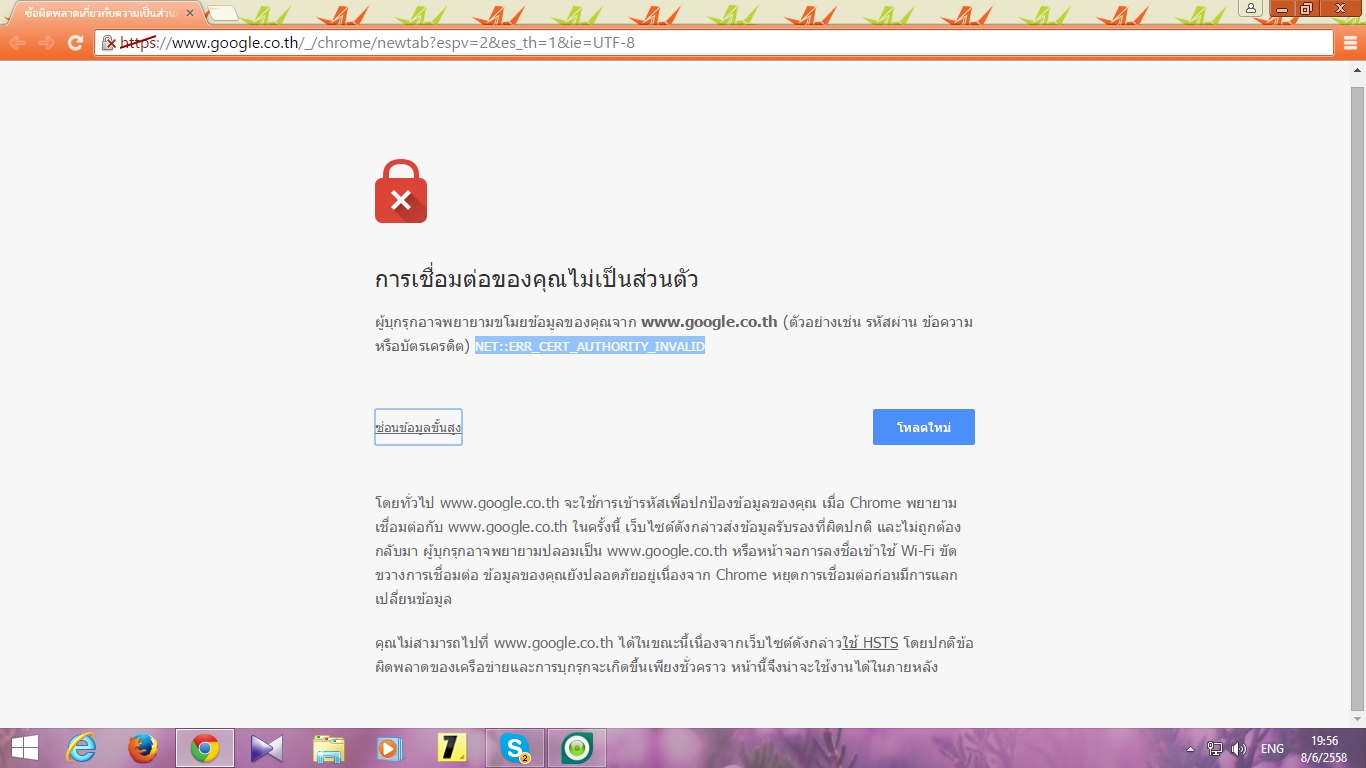Open Skype from the taskbar

click(515, 748)
